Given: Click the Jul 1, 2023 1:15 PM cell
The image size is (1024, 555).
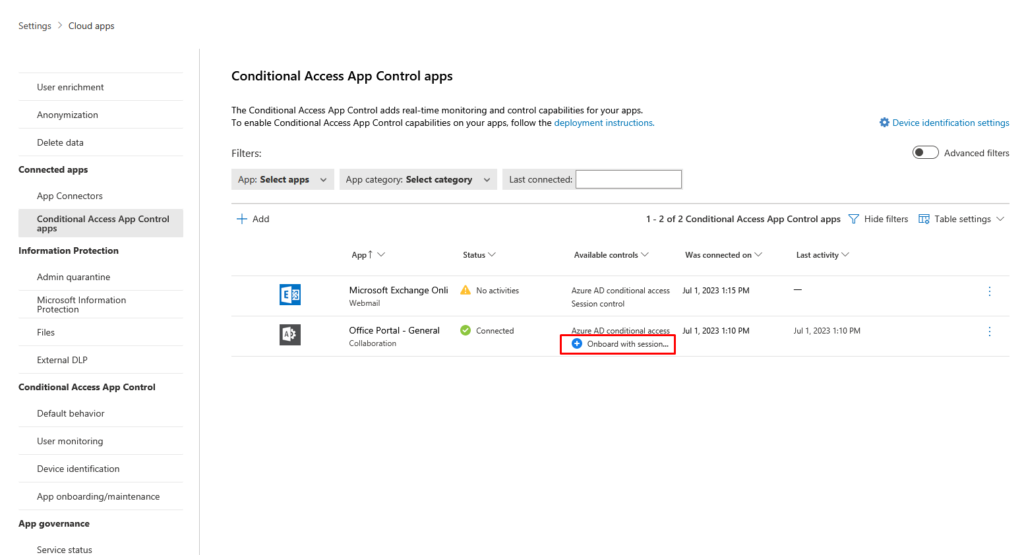Looking at the screenshot, I should (x=716, y=290).
